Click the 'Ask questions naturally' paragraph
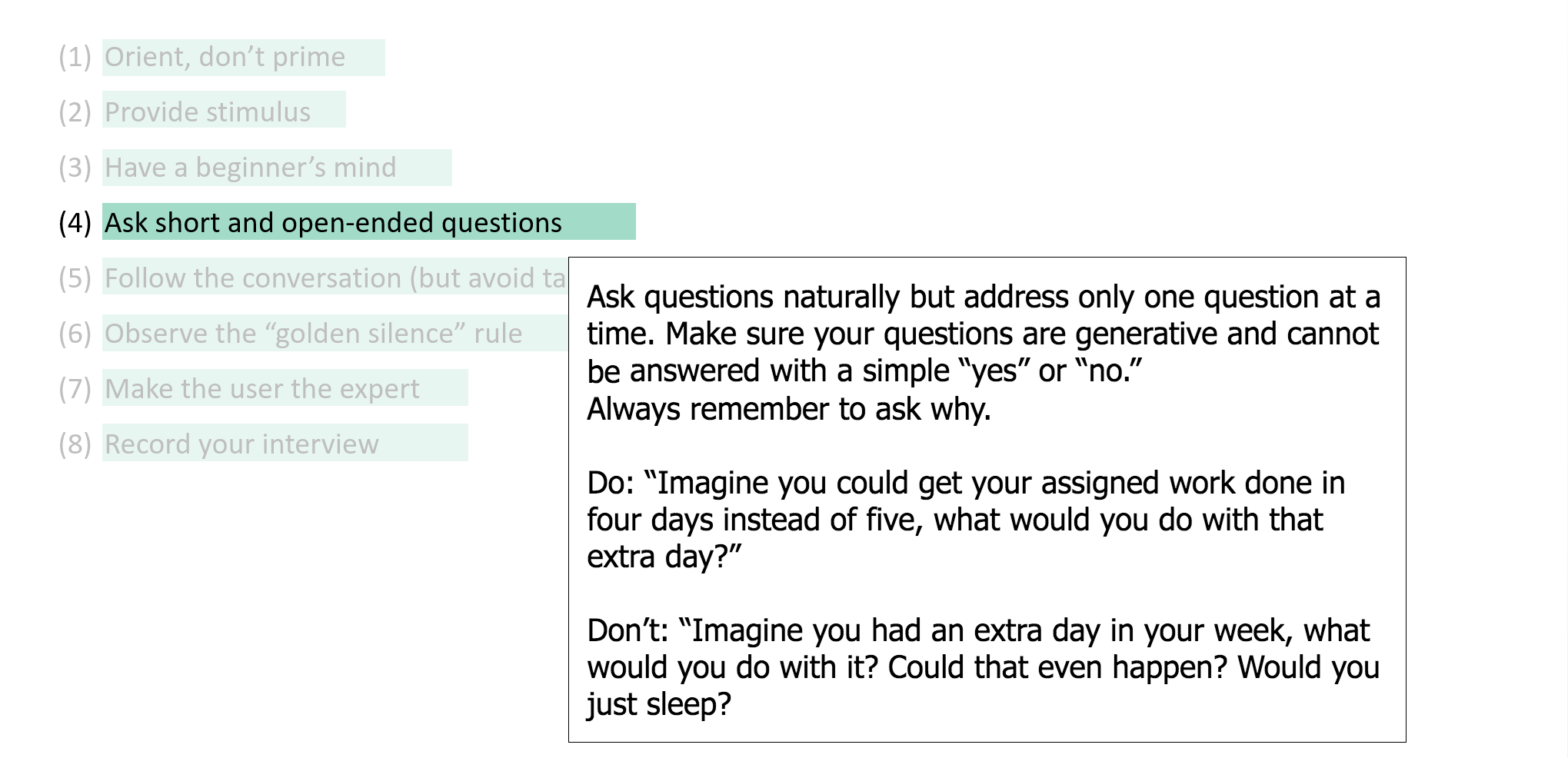 (x=984, y=334)
